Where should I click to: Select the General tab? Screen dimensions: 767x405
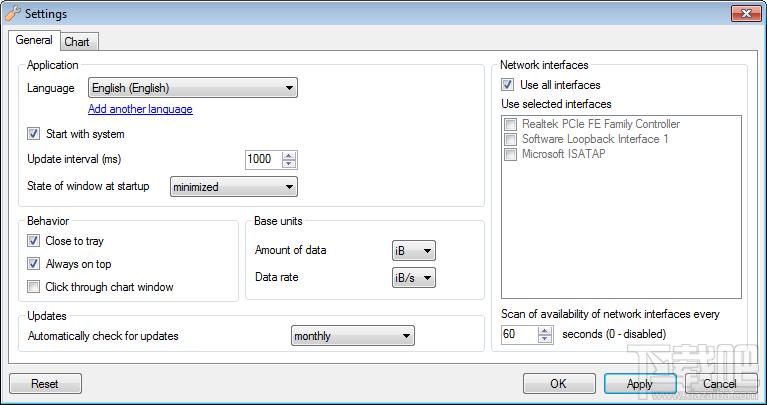tap(34, 41)
